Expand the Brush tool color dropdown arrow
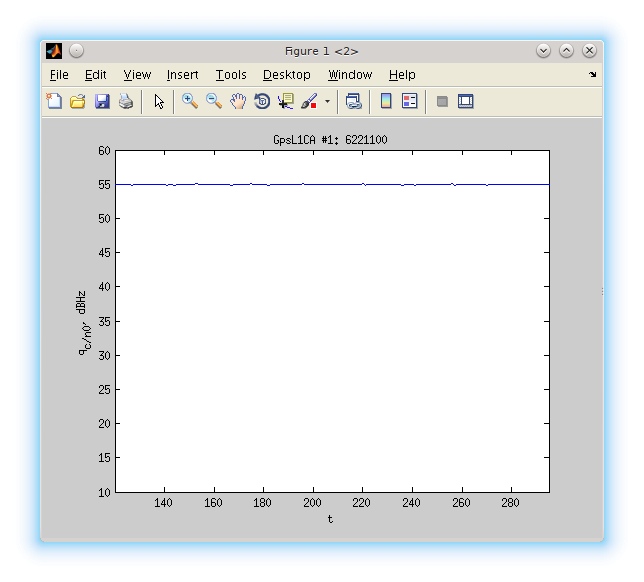 pyautogui.click(x=326, y=101)
